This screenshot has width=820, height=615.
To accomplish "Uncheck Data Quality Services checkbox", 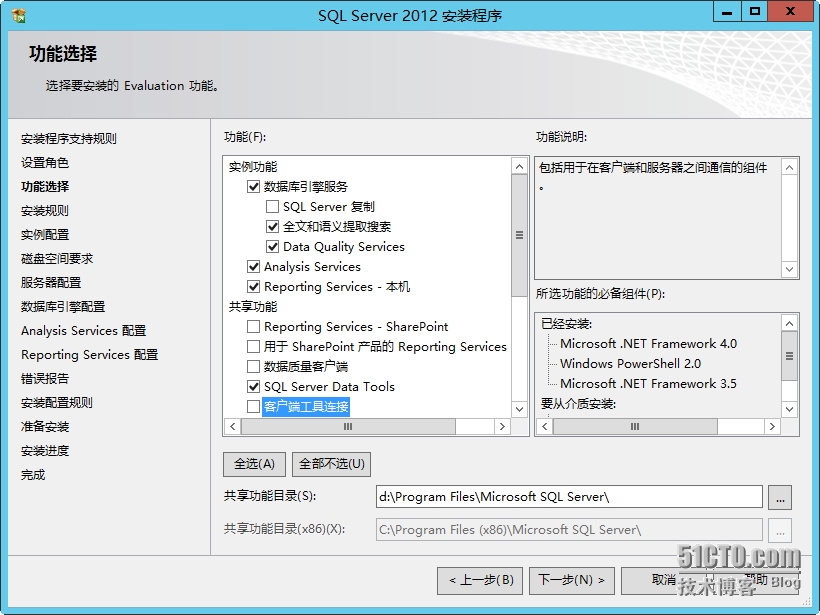I will (272, 246).
